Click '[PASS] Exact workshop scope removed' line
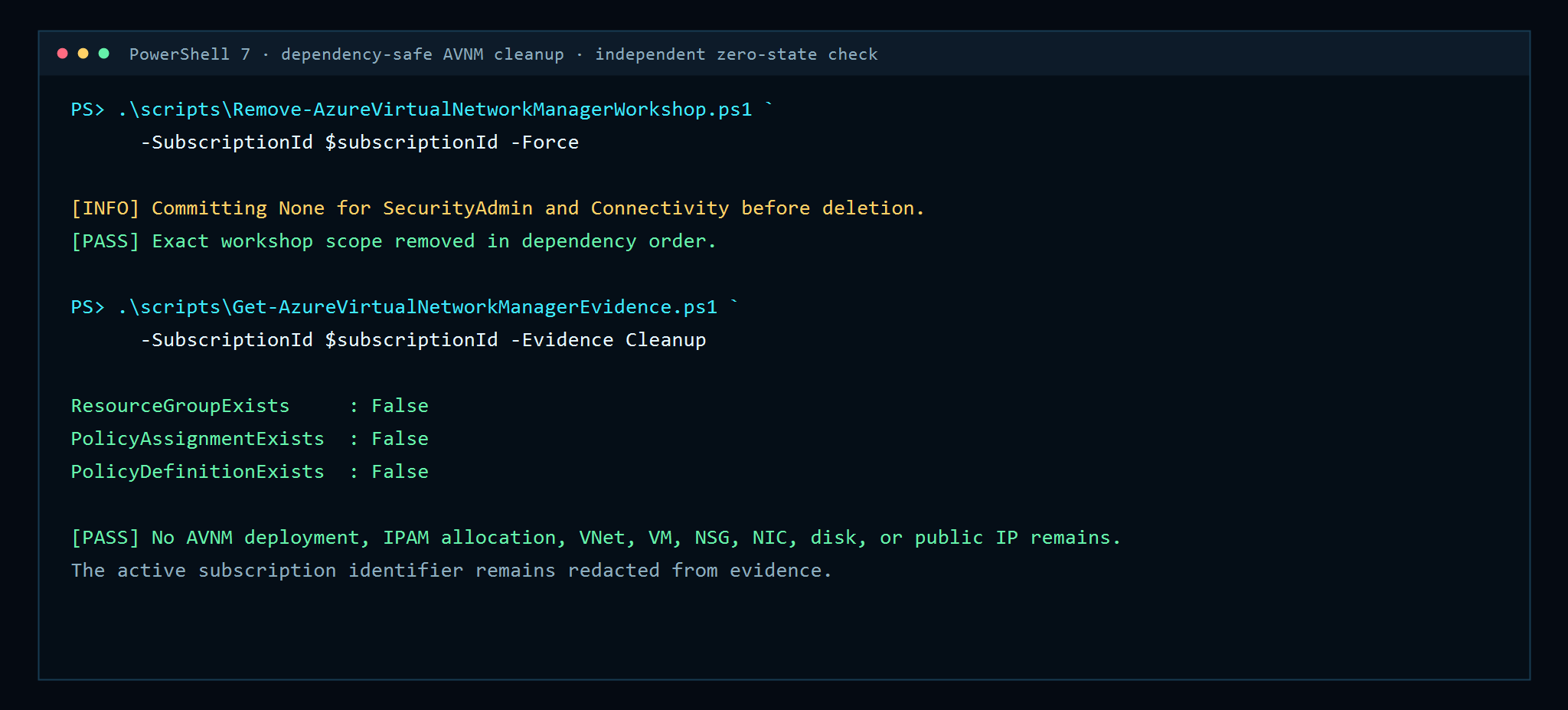Viewport: 1568px width, 710px height. click(x=394, y=241)
